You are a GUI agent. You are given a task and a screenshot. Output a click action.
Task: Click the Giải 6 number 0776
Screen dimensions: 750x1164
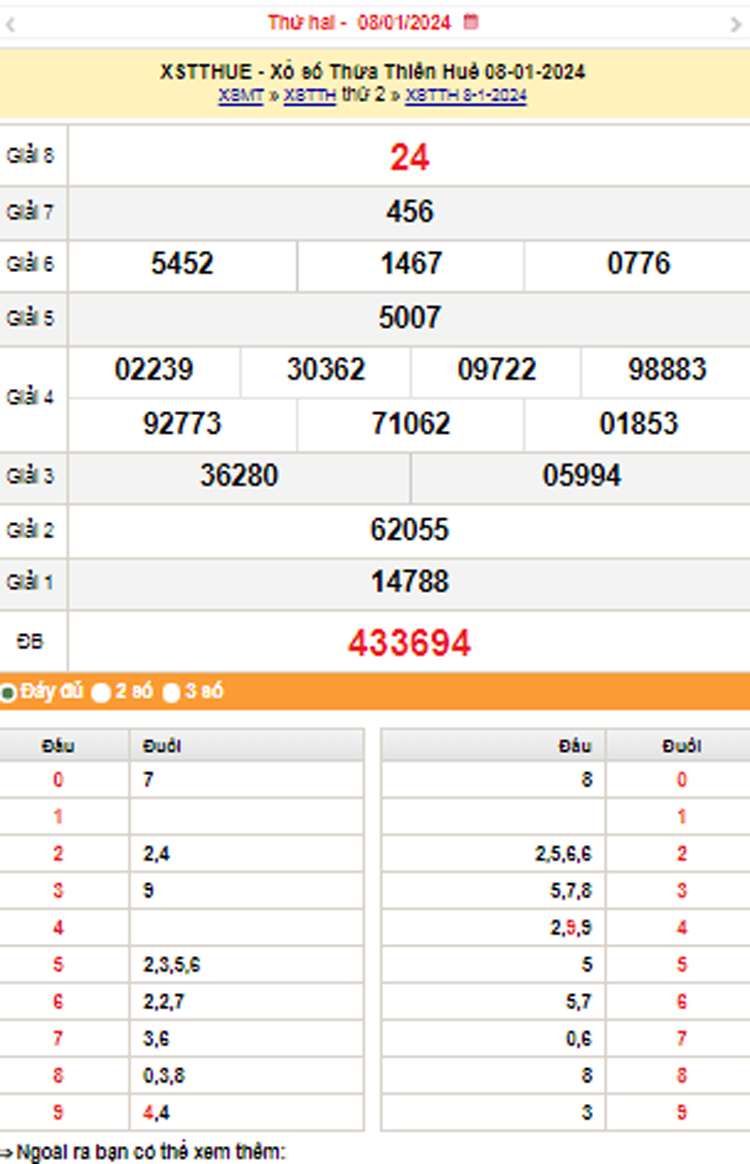(639, 264)
